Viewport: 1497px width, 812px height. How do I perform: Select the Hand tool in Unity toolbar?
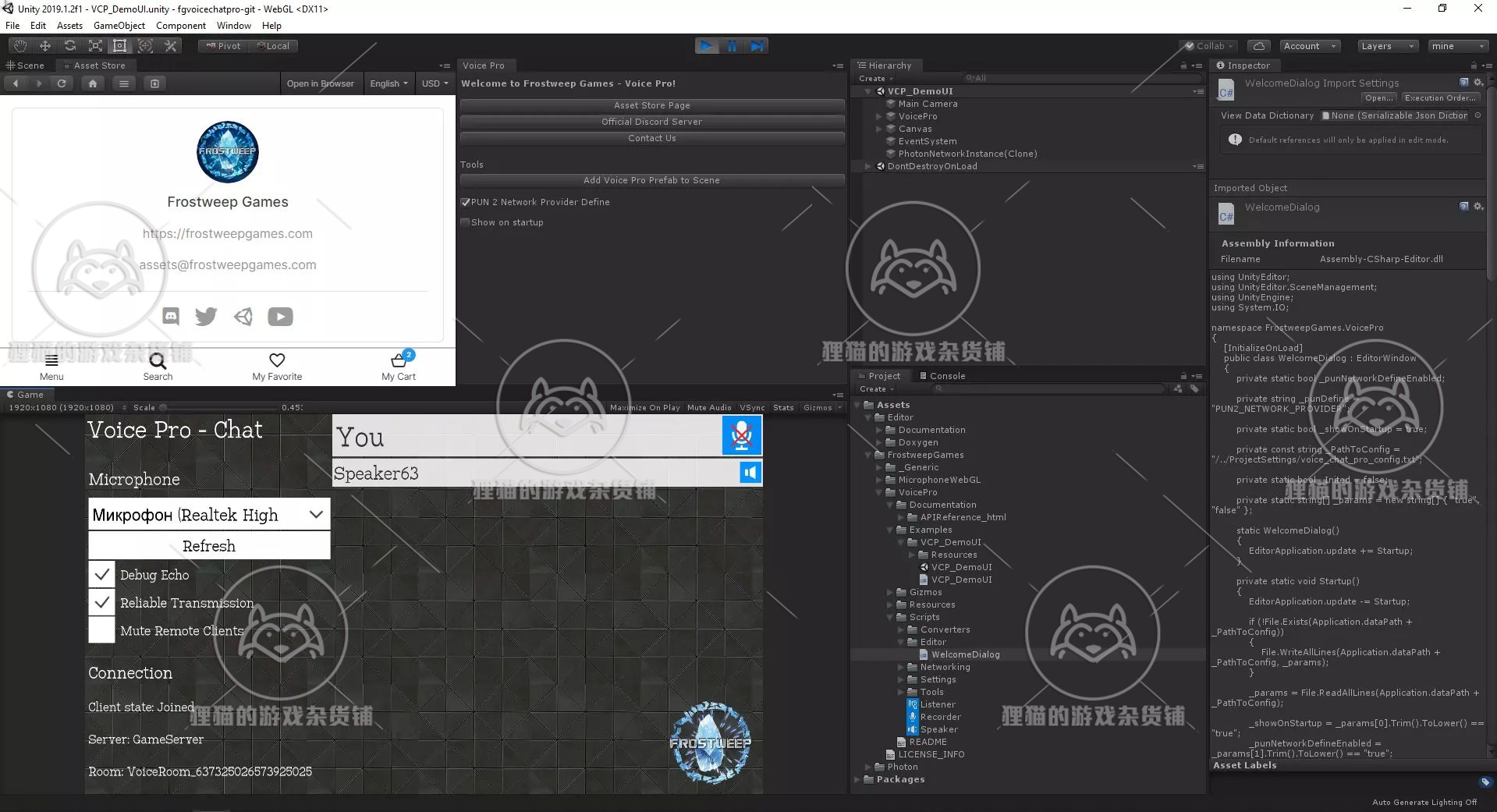pos(20,46)
